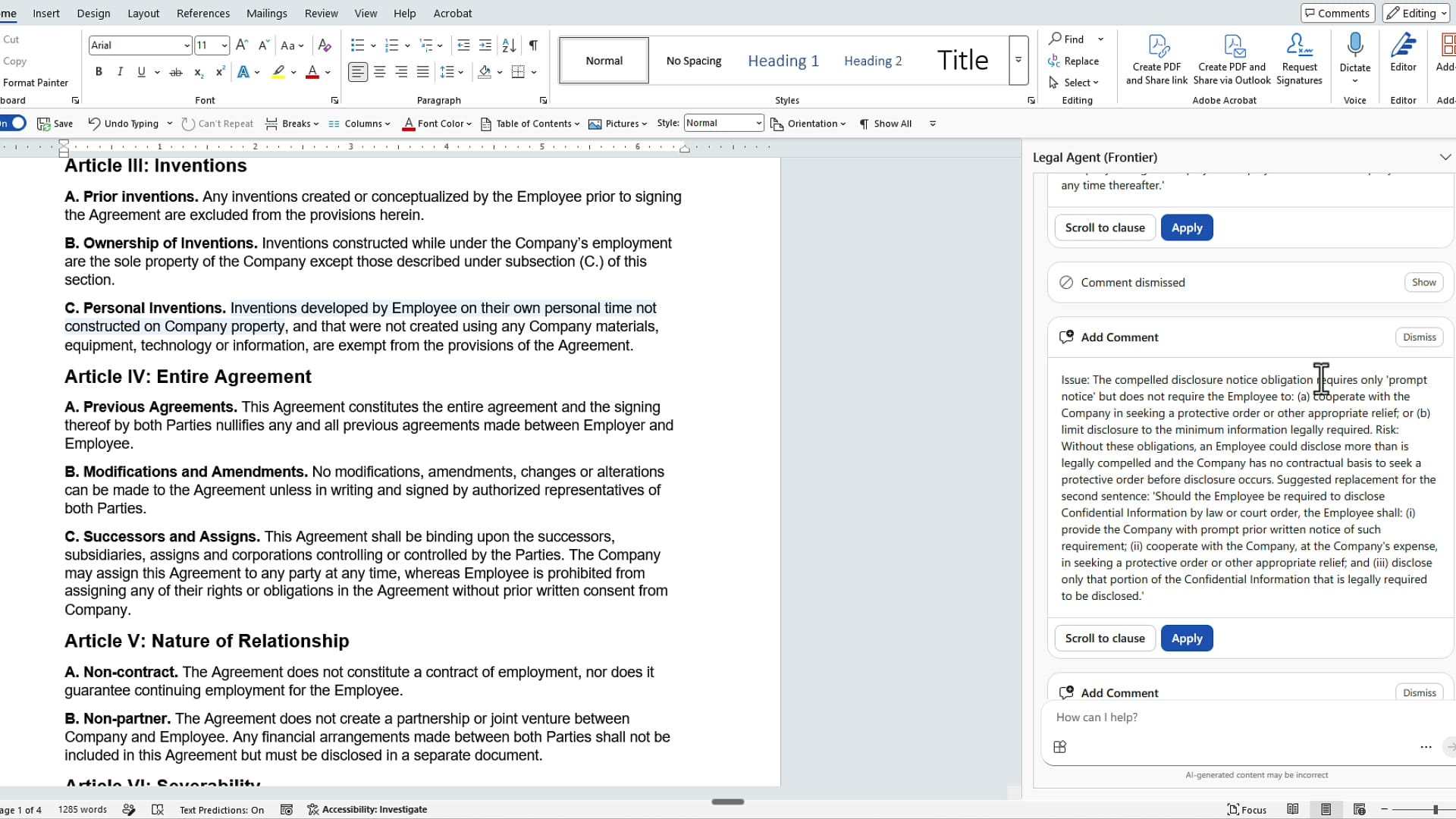This screenshot has width=1456, height=819.
Task: Adjust the zoom slider
Action: 1435,809
